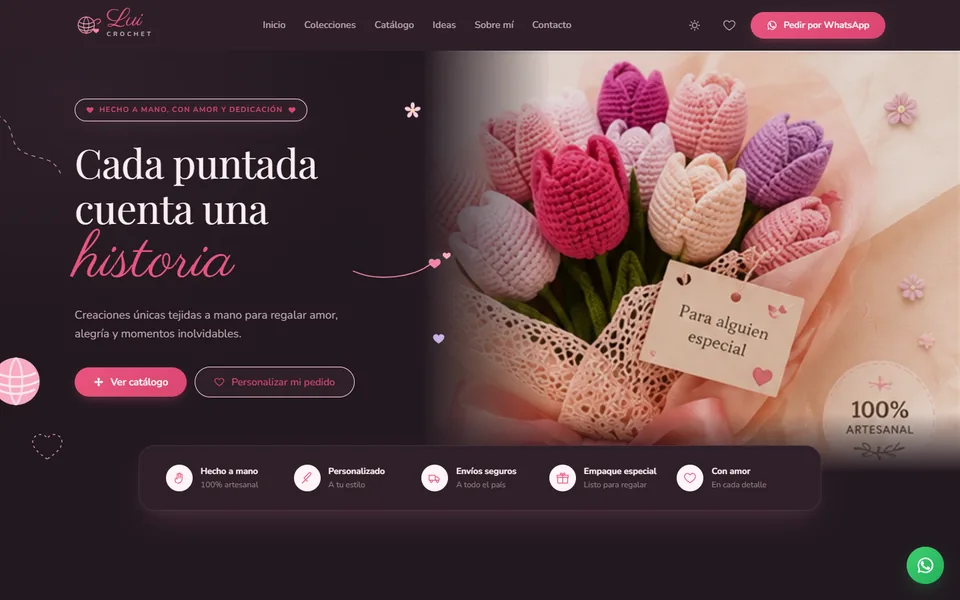Click the 'Hecho a mano, con amor y dedicación' badge

click(191, 110)
